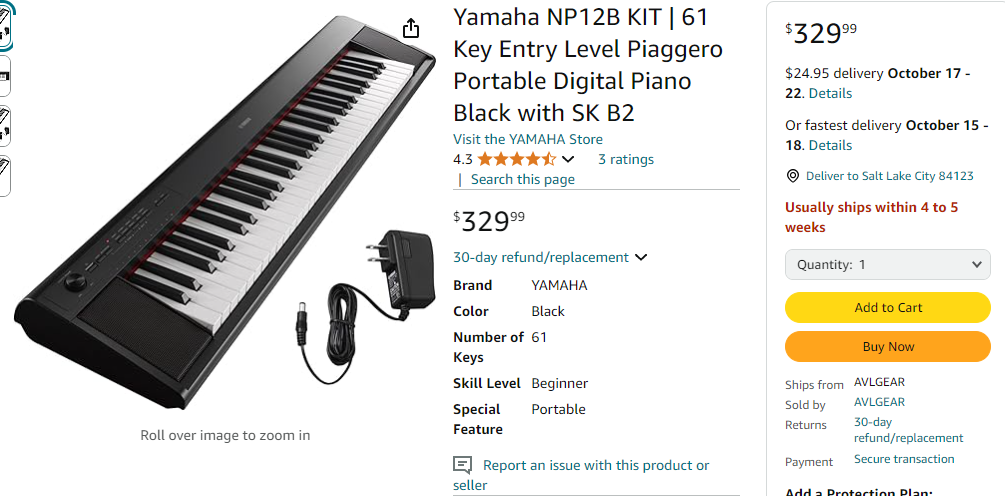Open the Quantity dropdown
Screen dimensions: 1005x496
click(x=888, y=265)
